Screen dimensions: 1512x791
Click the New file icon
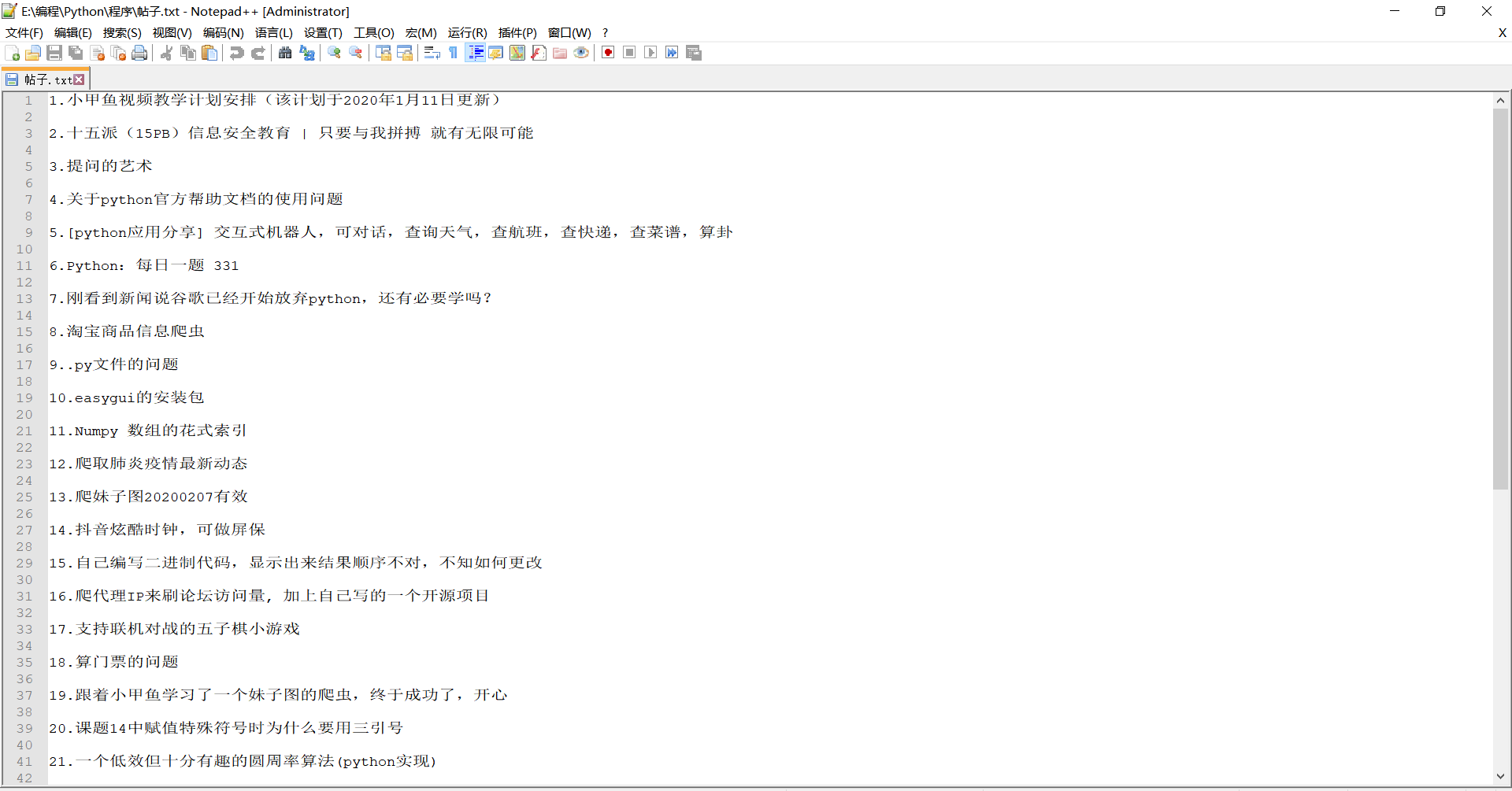point(13,53)
